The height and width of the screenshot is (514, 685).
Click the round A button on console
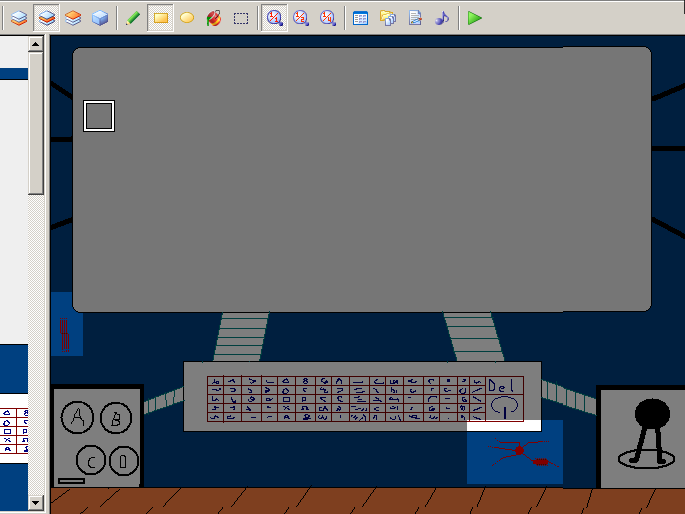tap(77, 417)
